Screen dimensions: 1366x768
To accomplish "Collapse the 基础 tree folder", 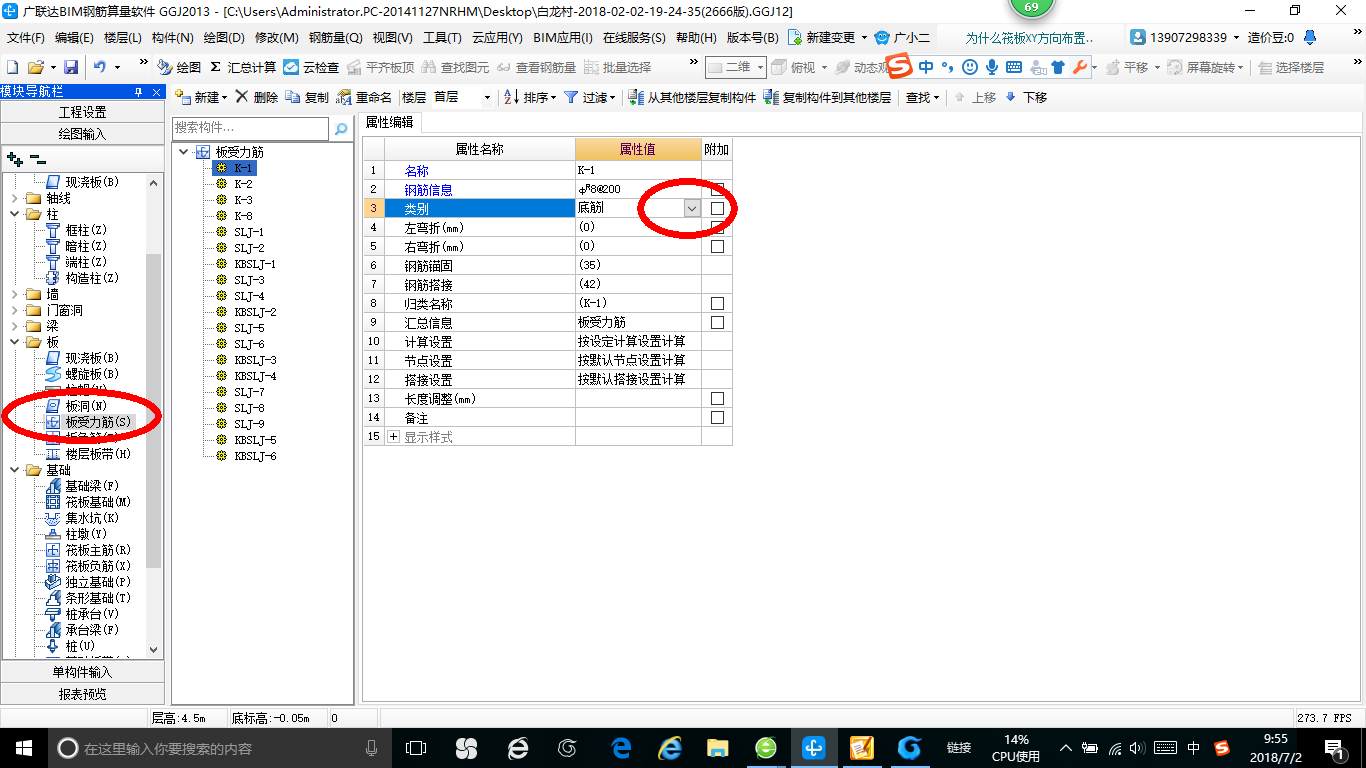I will click(15, 470).
